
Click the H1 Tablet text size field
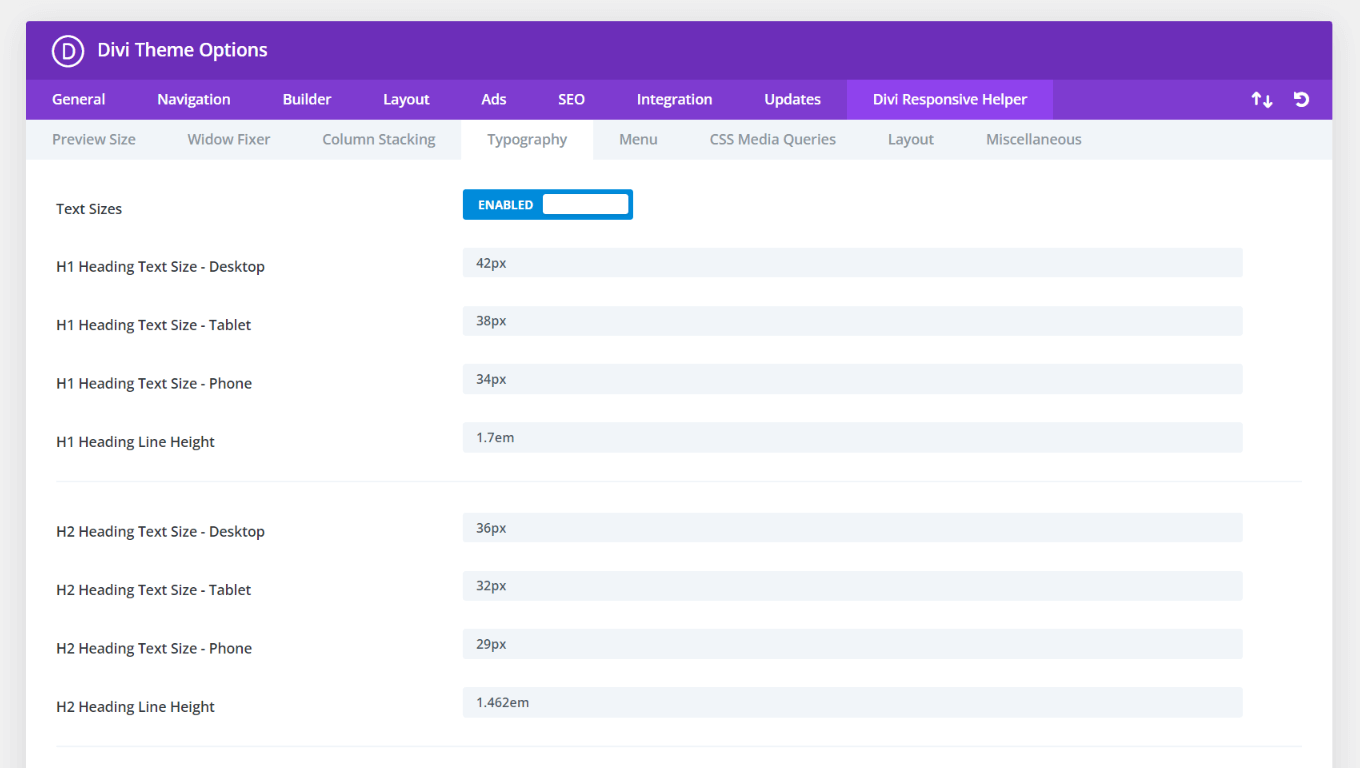click(x=852, y=321)
